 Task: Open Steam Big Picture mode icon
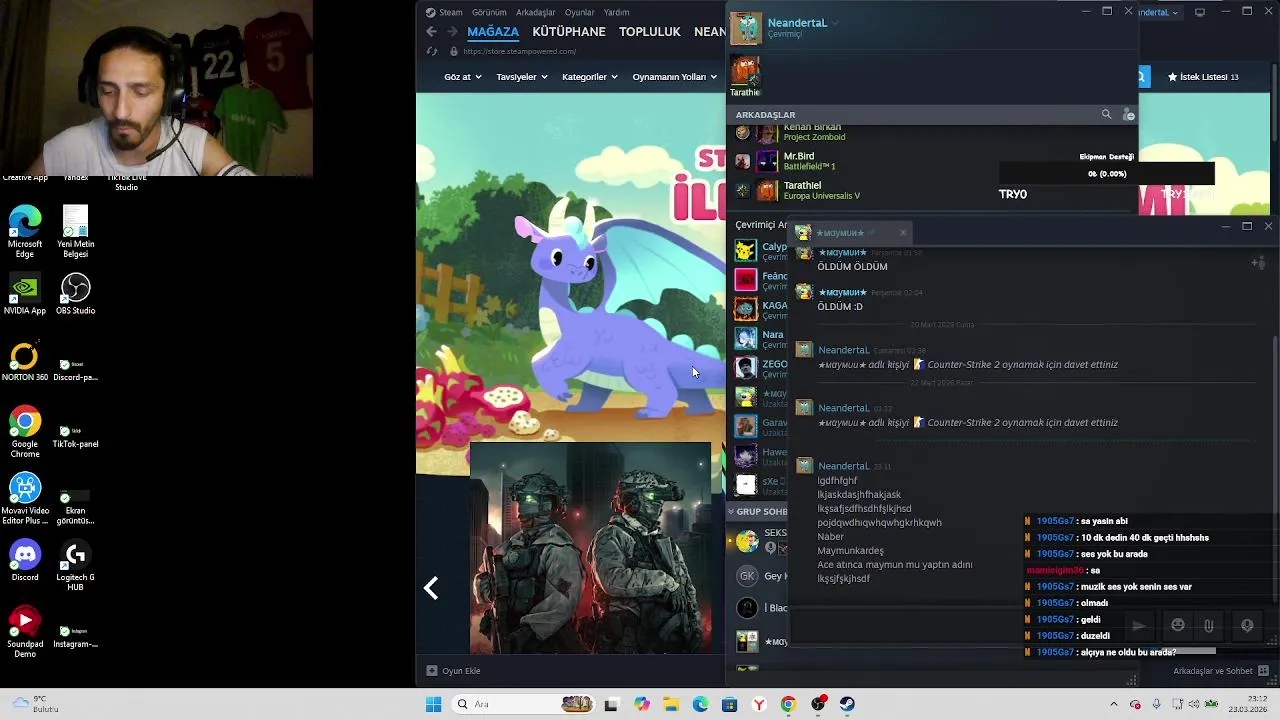pyautogui.click(x=1200, y=12)
